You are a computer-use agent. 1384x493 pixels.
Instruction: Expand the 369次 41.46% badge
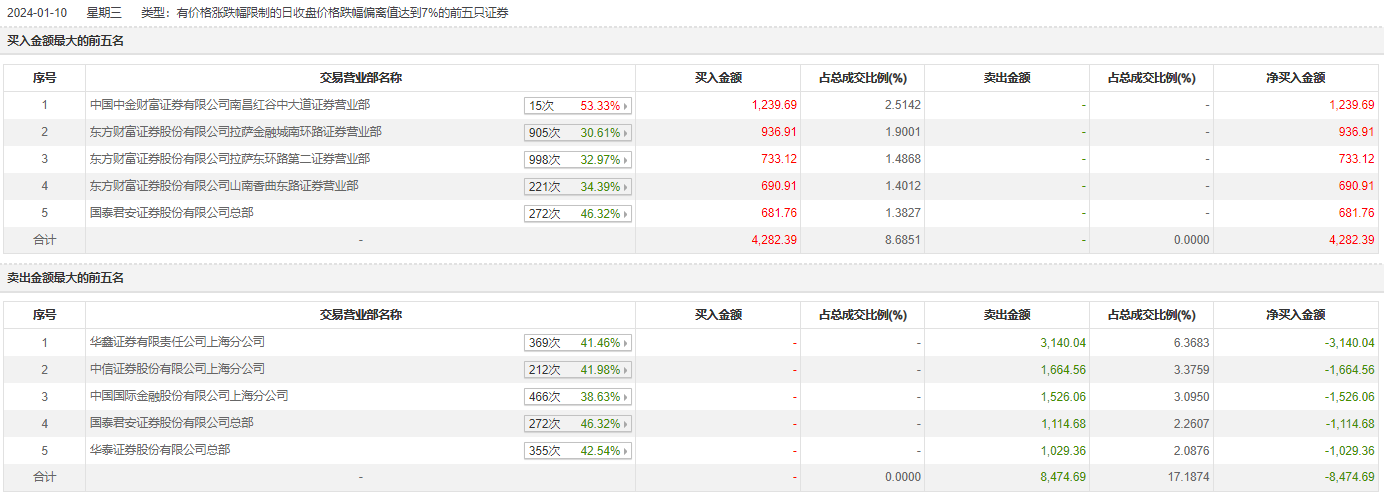click(x=578, y=343)
